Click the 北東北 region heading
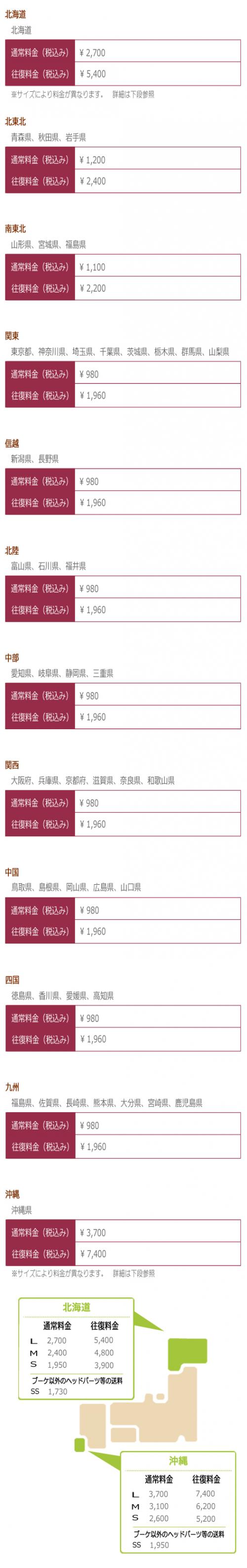This screenshot has height=1568, width=247. pos(15,121)
